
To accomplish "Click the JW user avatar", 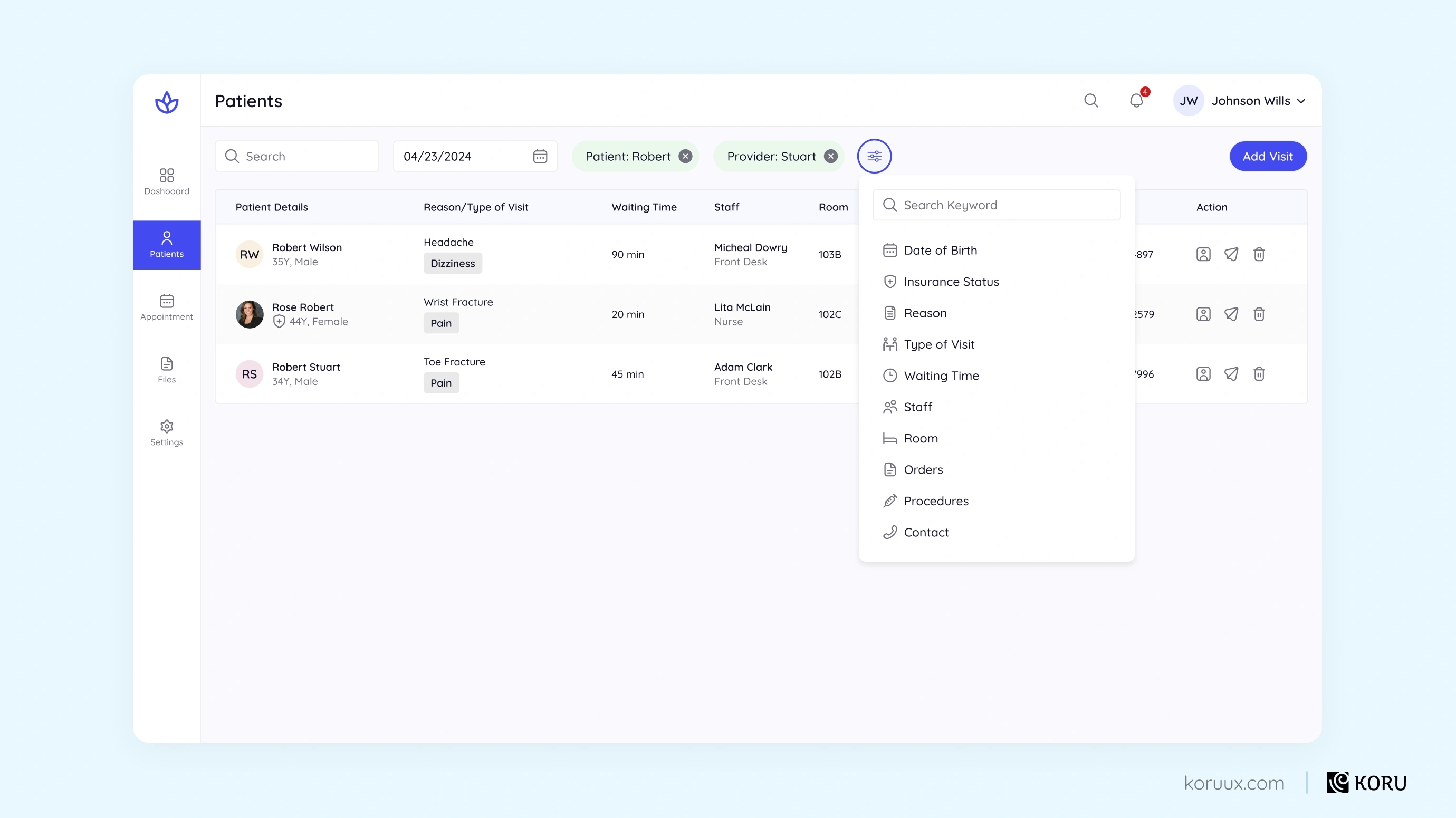I will pyautogui.click(x=1188, y=101).
